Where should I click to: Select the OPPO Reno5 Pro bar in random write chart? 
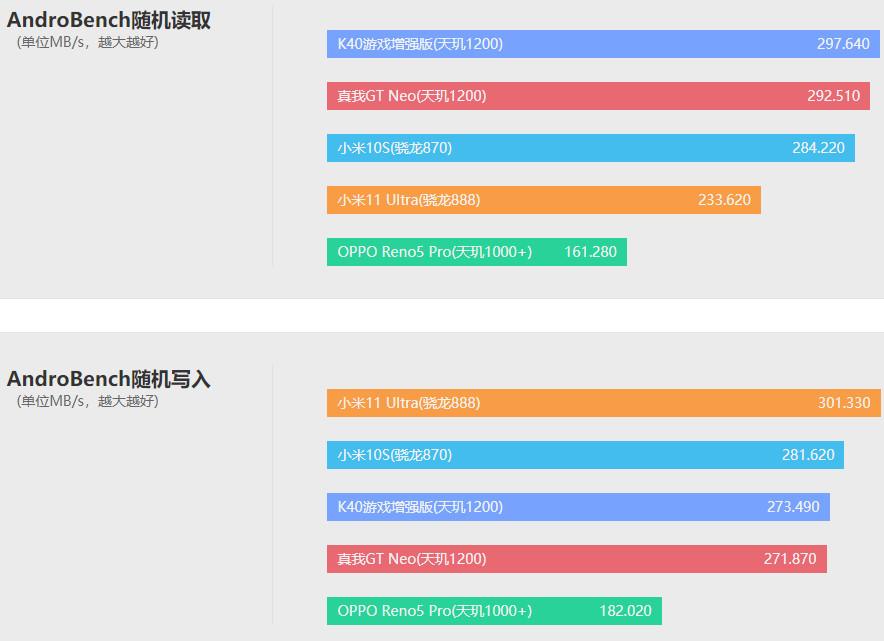494,611
